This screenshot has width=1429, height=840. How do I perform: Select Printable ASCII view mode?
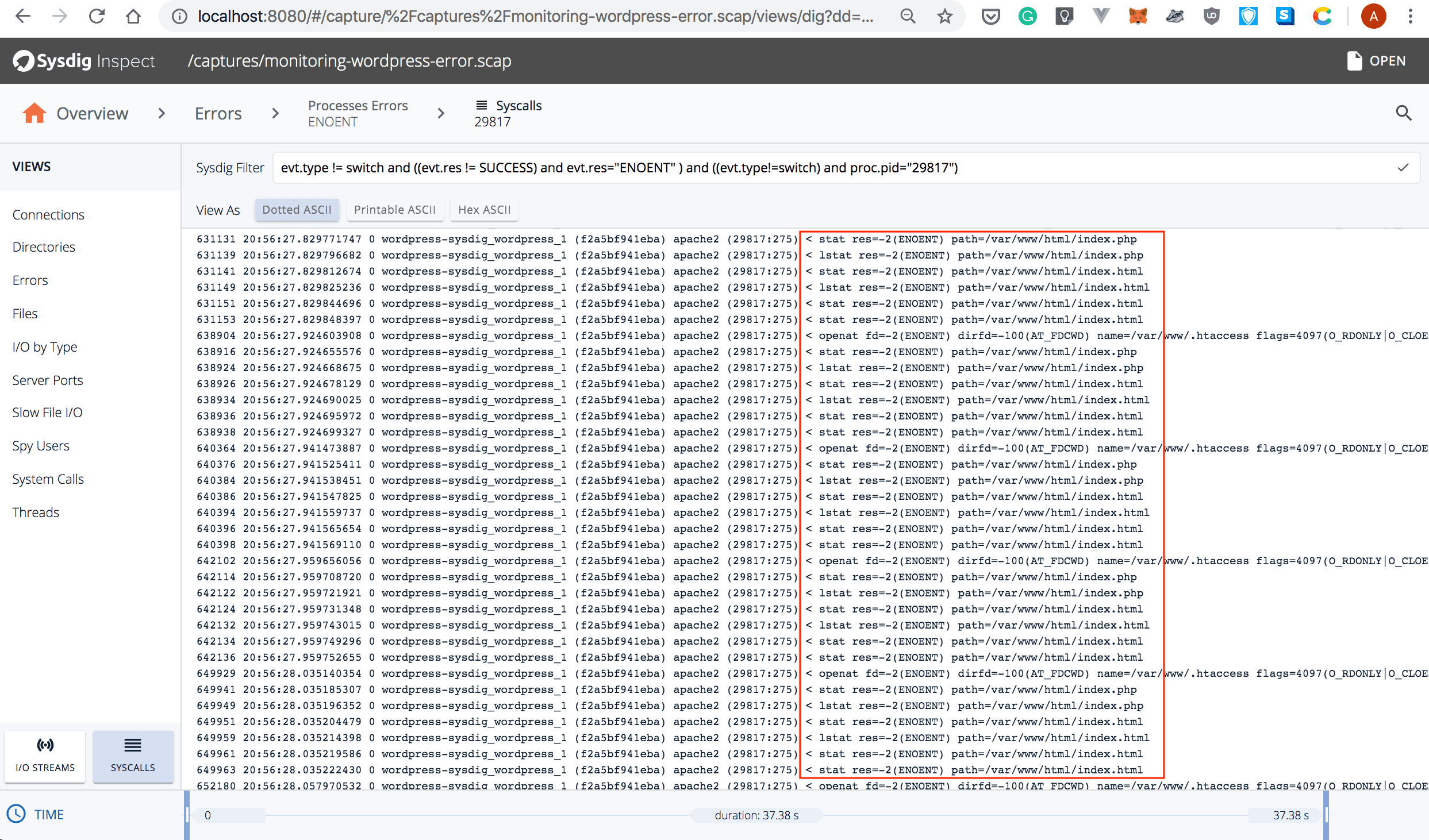pos(395,210)
